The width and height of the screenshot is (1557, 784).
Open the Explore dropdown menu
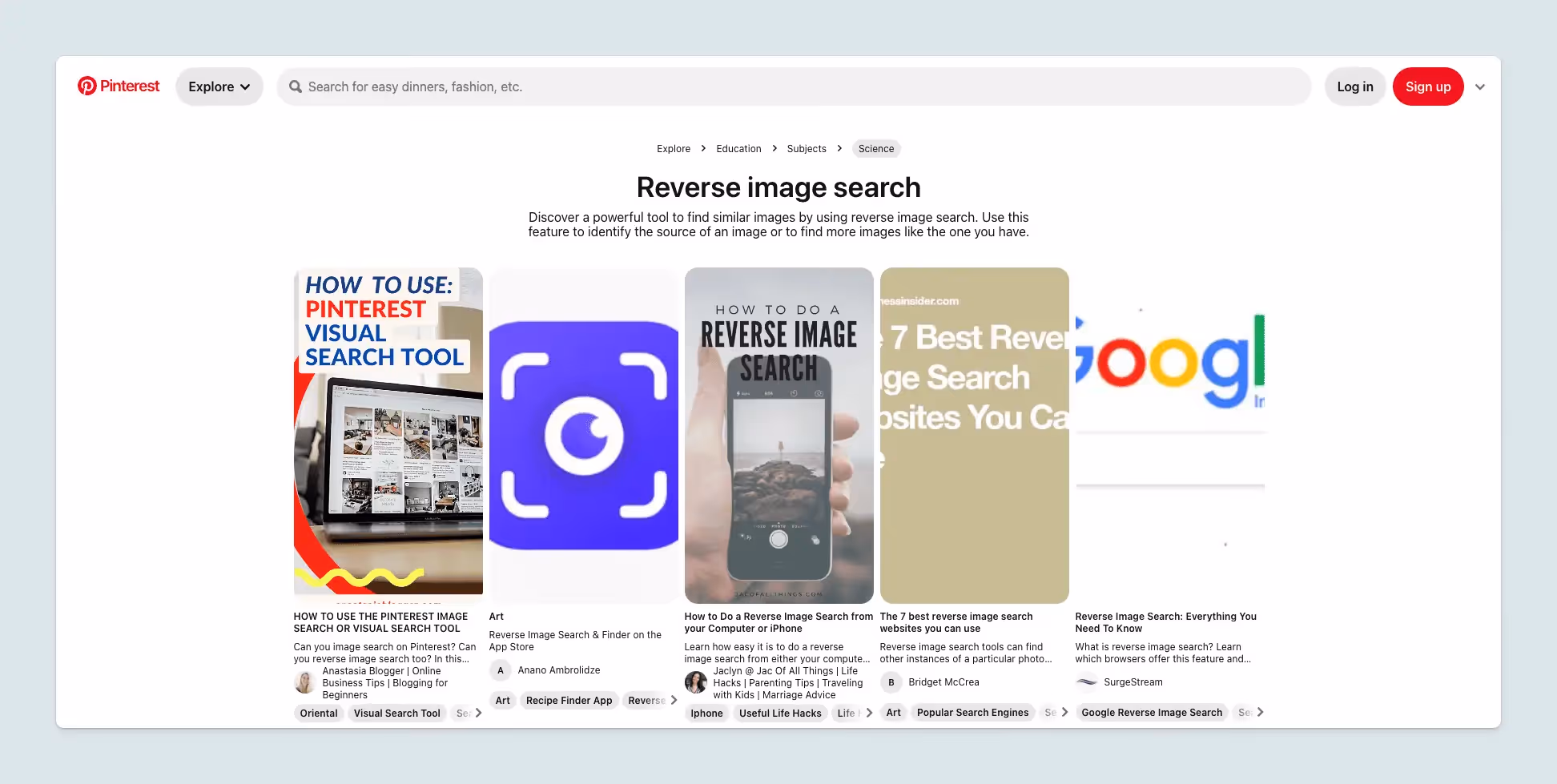click(219, 86)
